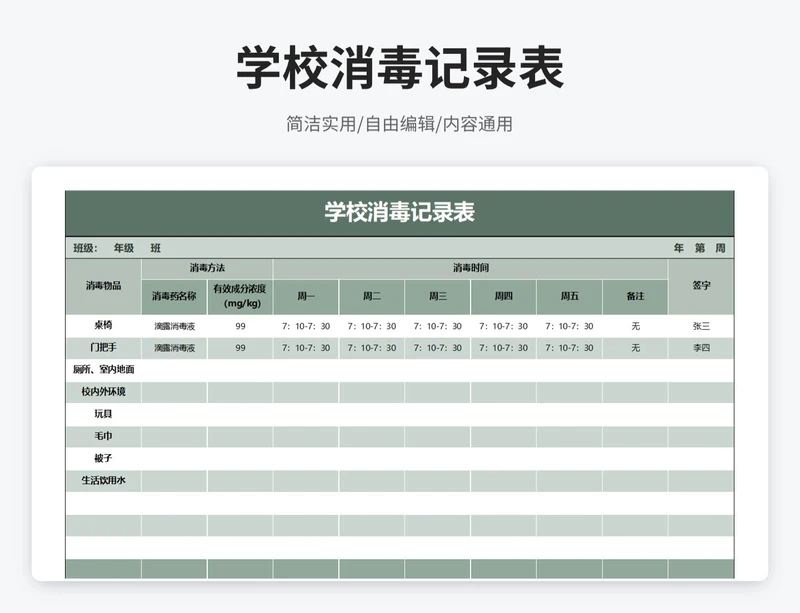Click 桌椅 row's 周三 time cell

pos(437,326)
